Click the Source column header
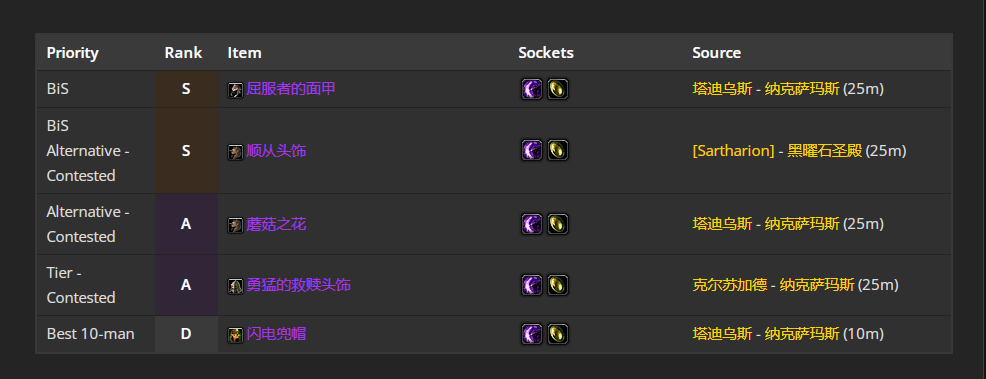The height and width of the screenshot is (379, 986). pyautogui.click(x=716, y=53)
